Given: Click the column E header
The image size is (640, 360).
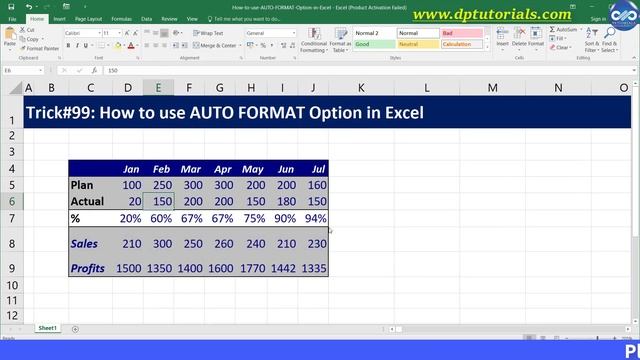Looking at the screenshot, I should [x=158, y=88].
